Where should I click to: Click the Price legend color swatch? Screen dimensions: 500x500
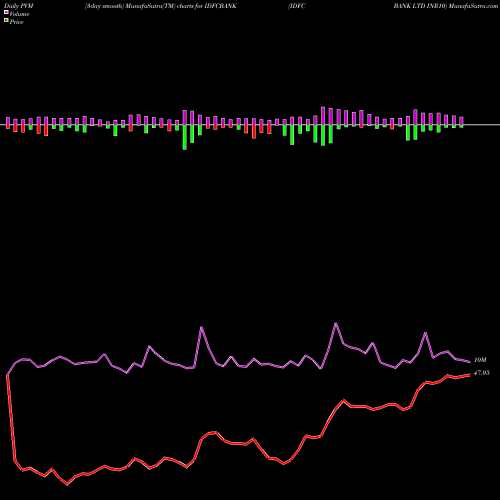[x=6, y=21]
